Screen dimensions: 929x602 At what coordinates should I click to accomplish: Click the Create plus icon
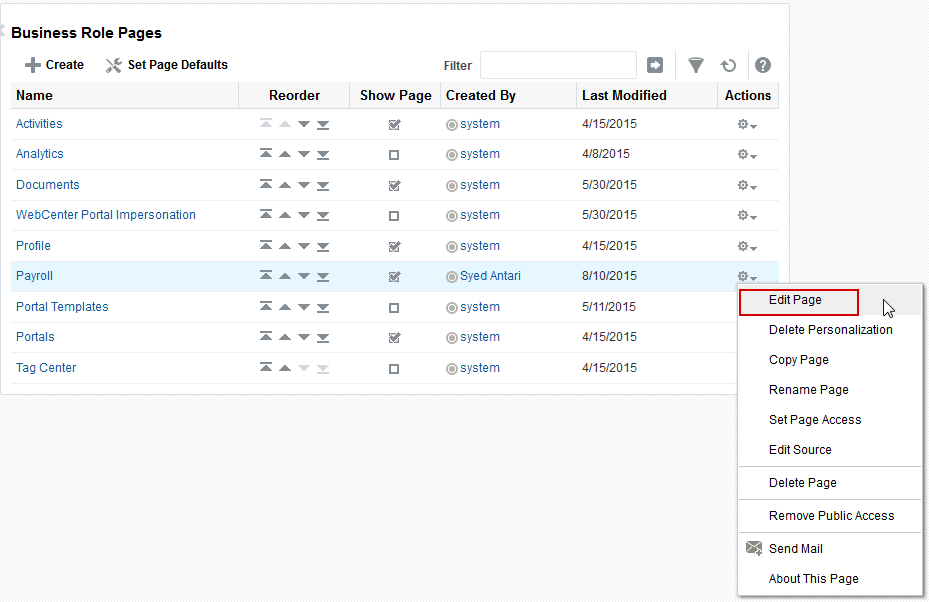pyautogui.click(x=31, y=64)
